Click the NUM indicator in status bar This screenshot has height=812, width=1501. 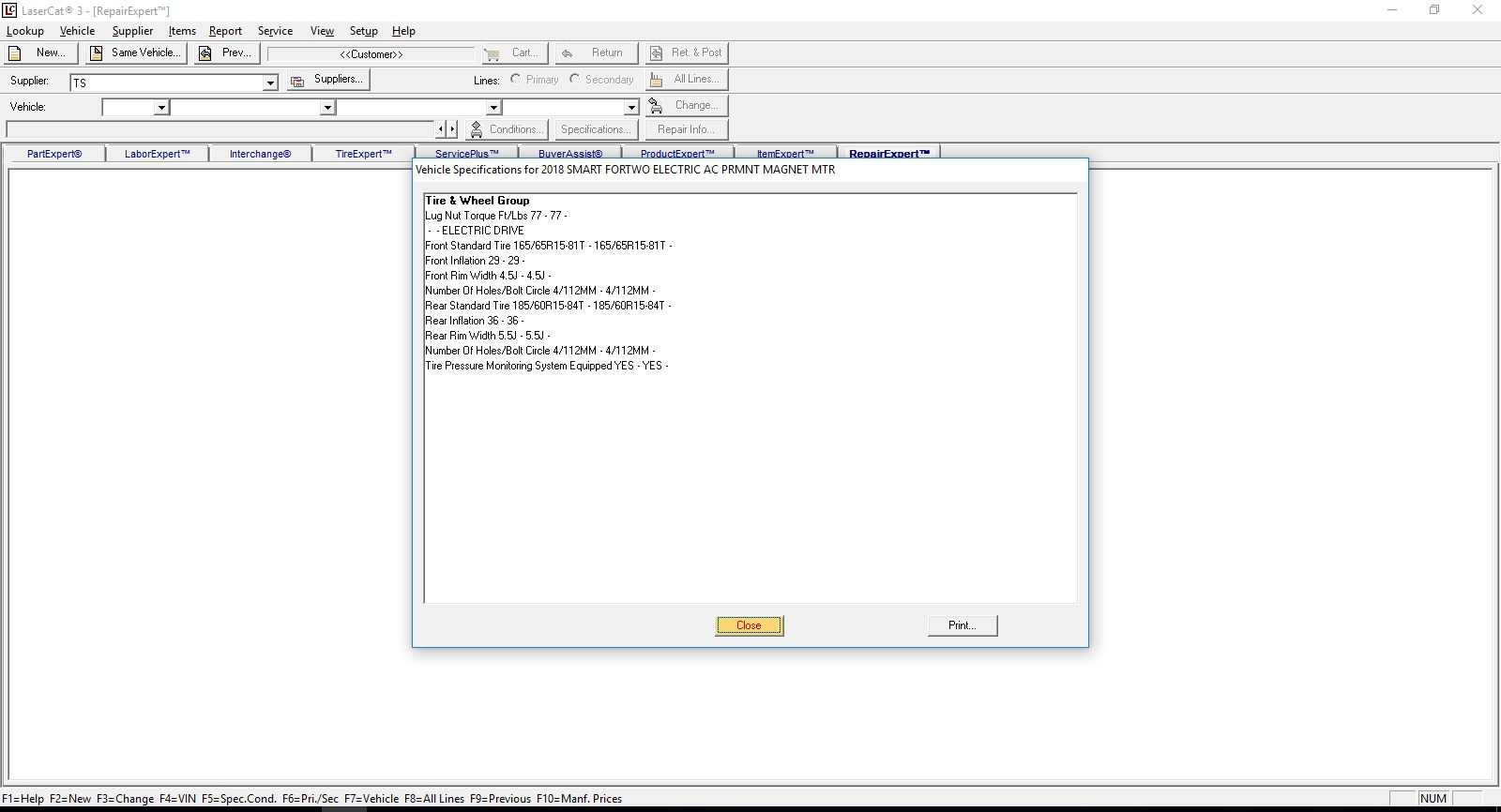click(1433, 799)
